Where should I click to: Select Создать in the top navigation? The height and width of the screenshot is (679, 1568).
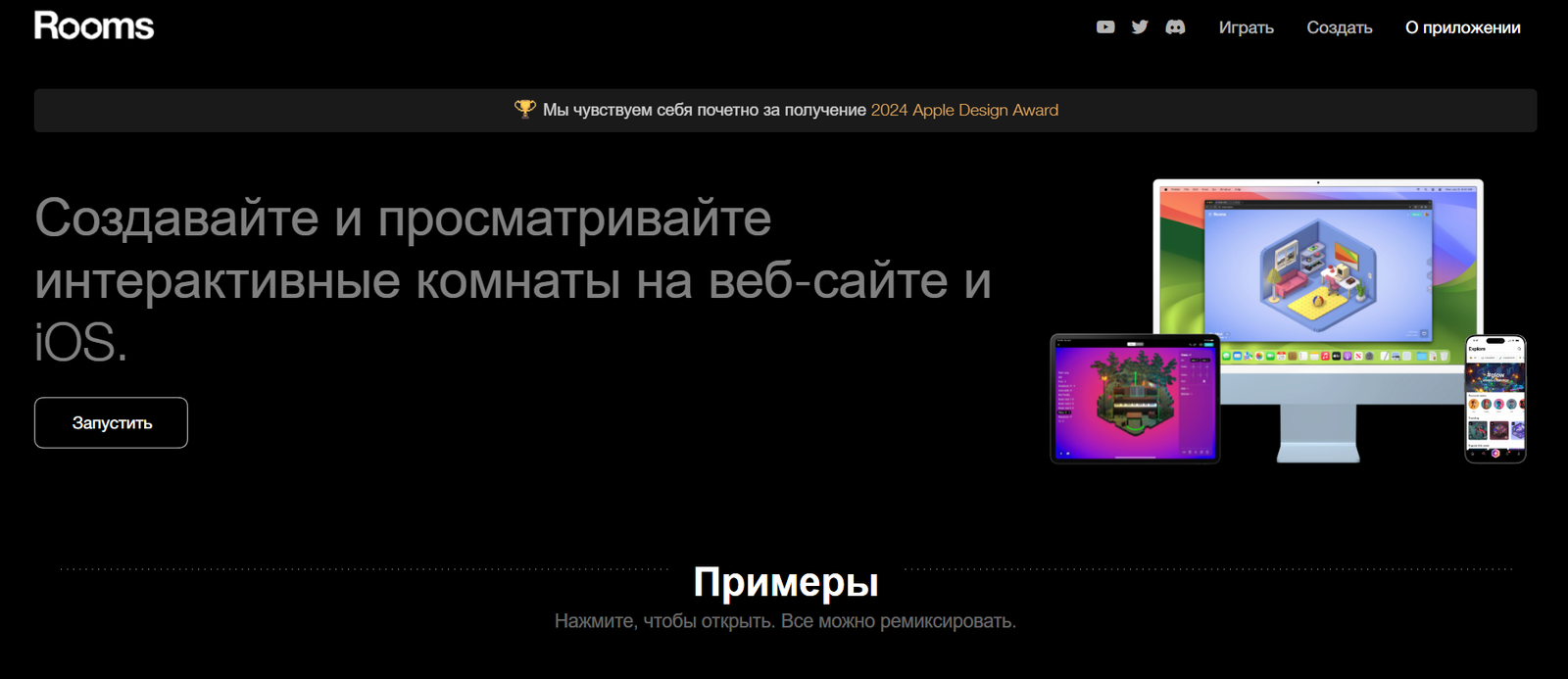click(1339, 27)
